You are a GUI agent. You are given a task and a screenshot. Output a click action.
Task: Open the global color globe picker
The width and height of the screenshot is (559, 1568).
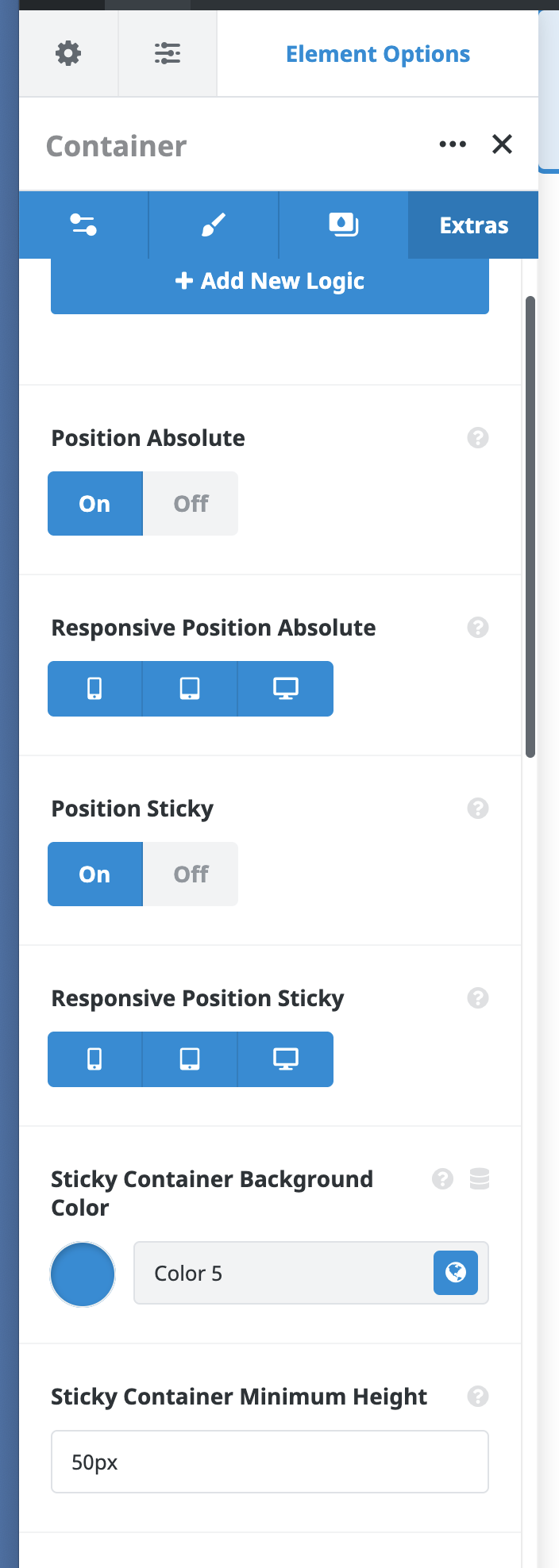[x=456, y=1273]
